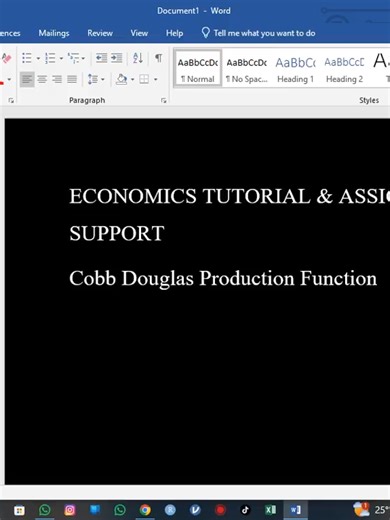Open the Review tab
The width and height of the screenshot is (390, 520).
tap(100, 33)
